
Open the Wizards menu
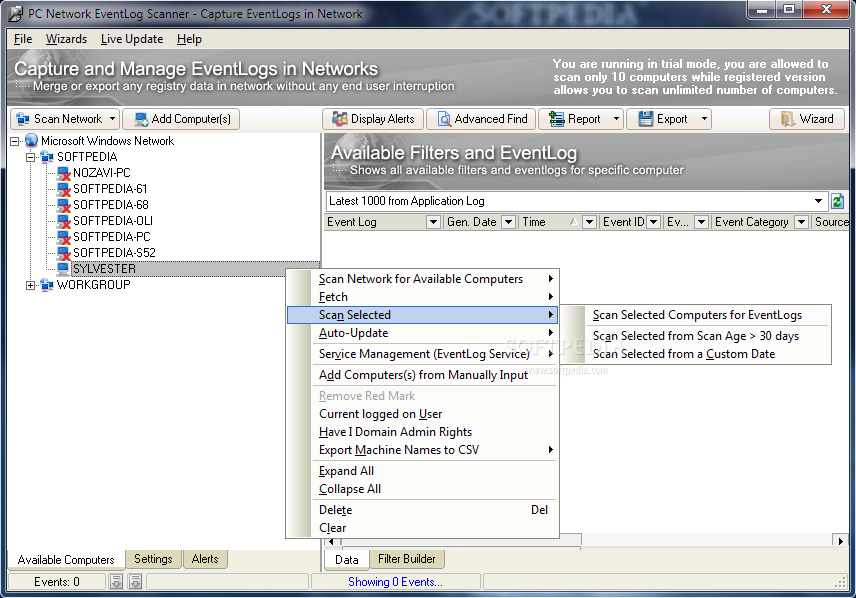pos(66,39)
